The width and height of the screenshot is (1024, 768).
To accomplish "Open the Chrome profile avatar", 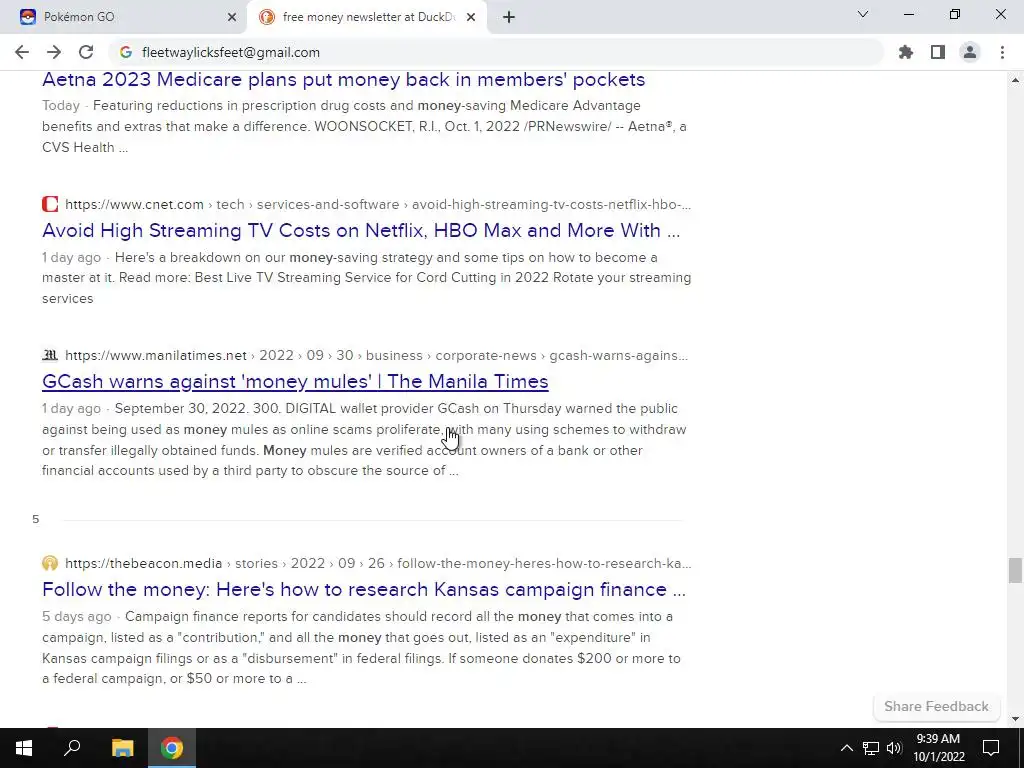I will 970,52.
